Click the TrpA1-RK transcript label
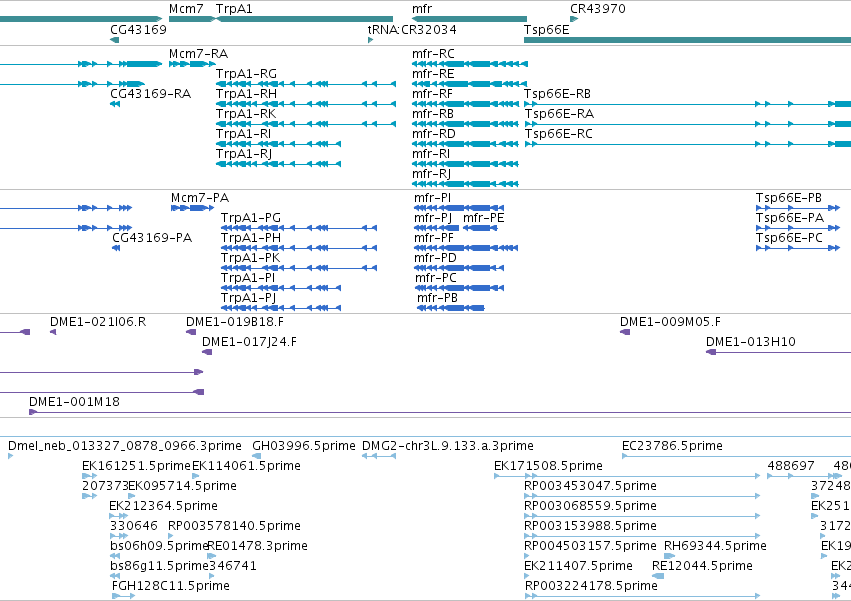Screen dimensions: 851x601 (246, 114)
